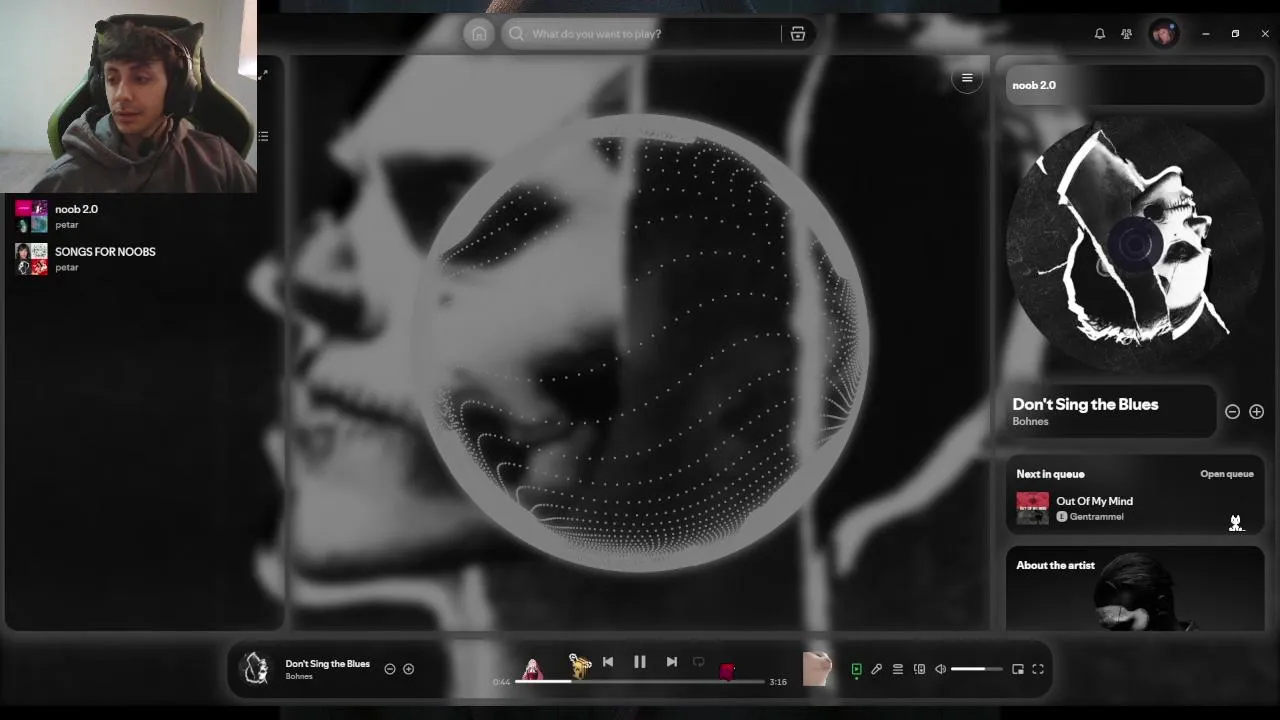Switch library view with the list icon
This screenshot has width=1280, height=720.
[263, 136]
